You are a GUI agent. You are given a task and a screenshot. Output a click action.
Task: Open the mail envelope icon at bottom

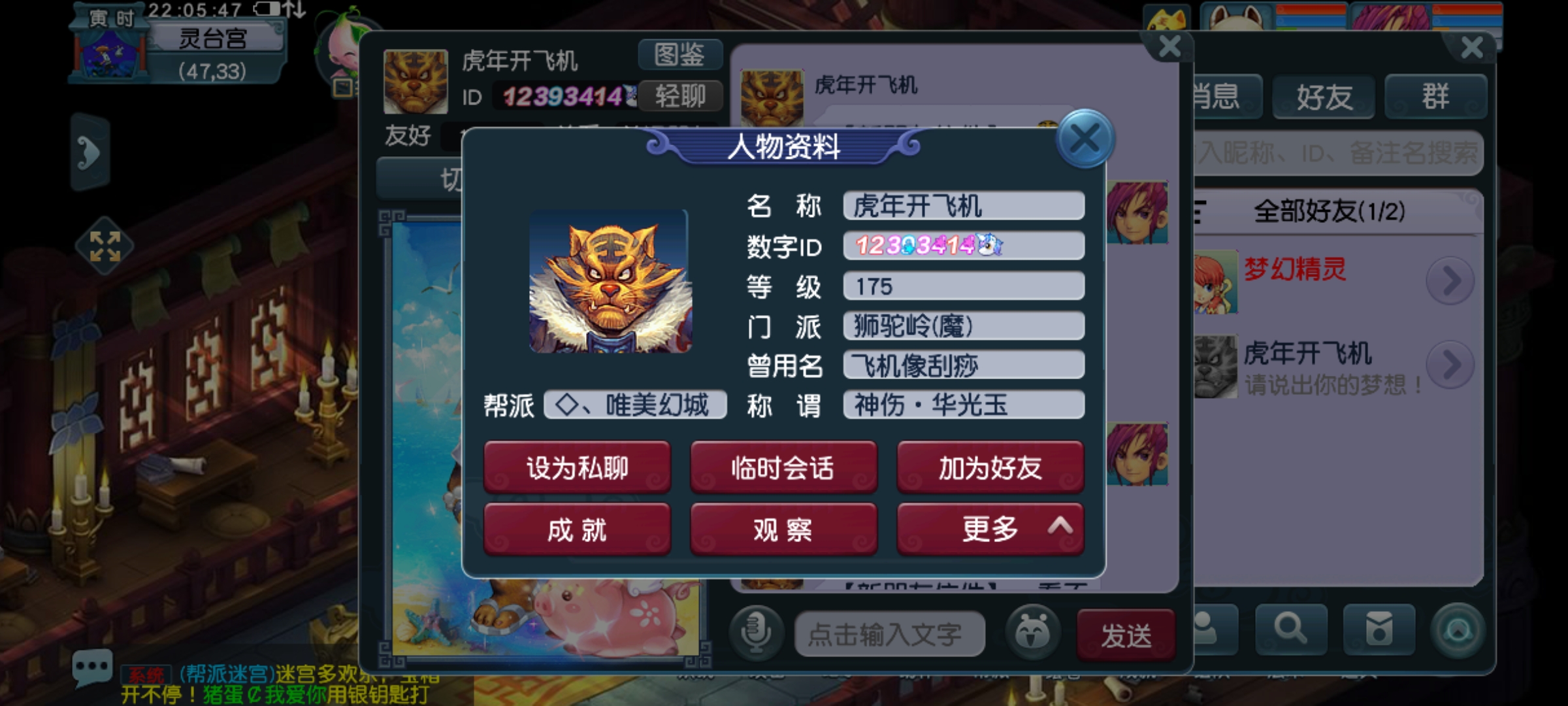click(1379, 629)
